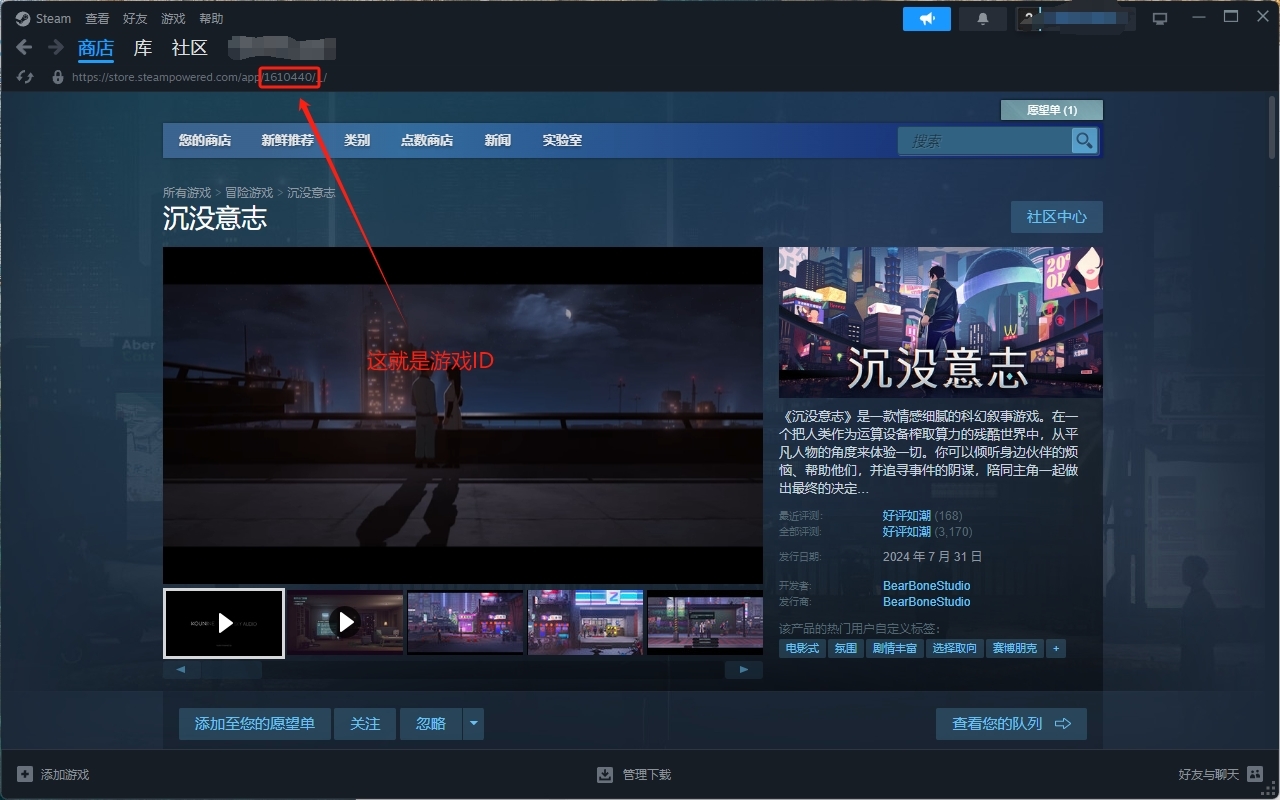Screen dimensions: 1280x800
Task: Click 添加游戏 at bottom left
Action: pyautogui.click(x=65, y=774)
